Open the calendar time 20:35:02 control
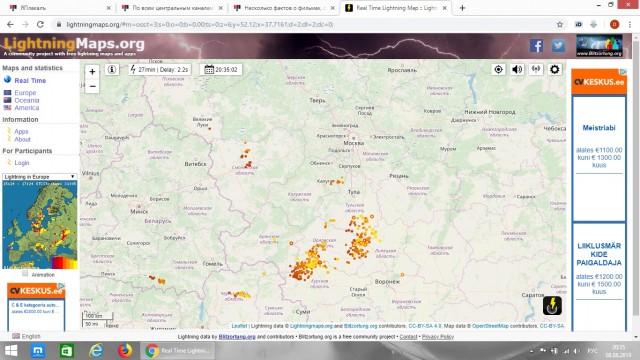This screenshot has height=360, width=640. (x=221, y=69)
